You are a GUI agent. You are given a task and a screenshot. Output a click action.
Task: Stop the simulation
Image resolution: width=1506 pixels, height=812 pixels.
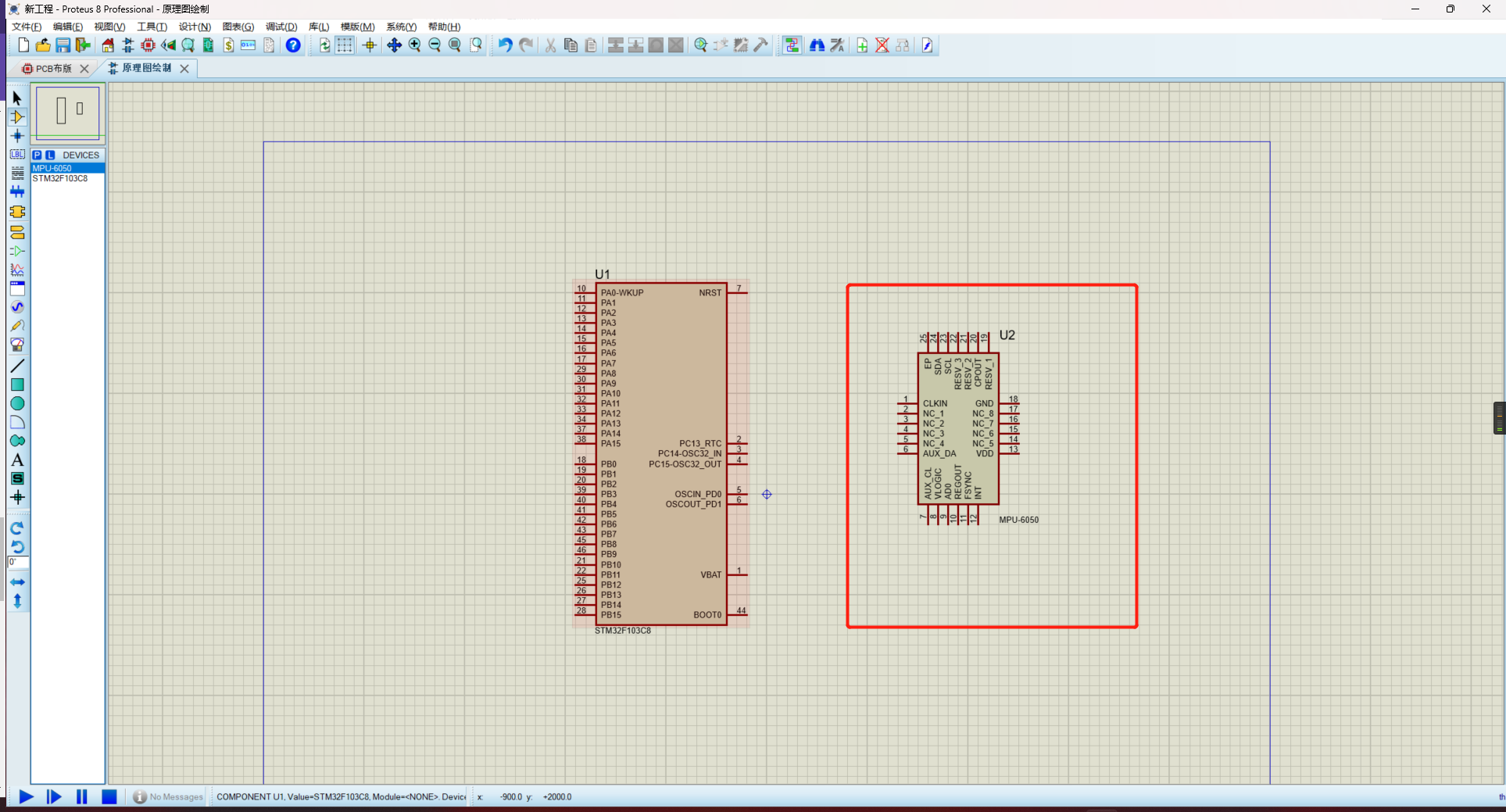(x=109, y=797)
